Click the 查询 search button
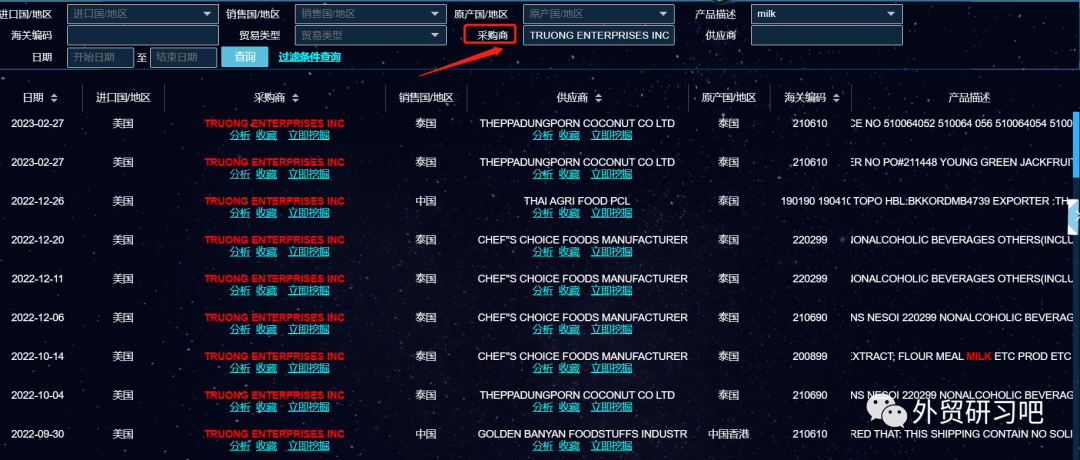1080x460 pixels. [245, 57]
